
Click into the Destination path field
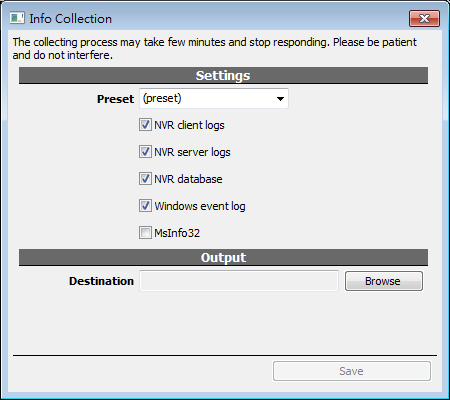(239, 281)
